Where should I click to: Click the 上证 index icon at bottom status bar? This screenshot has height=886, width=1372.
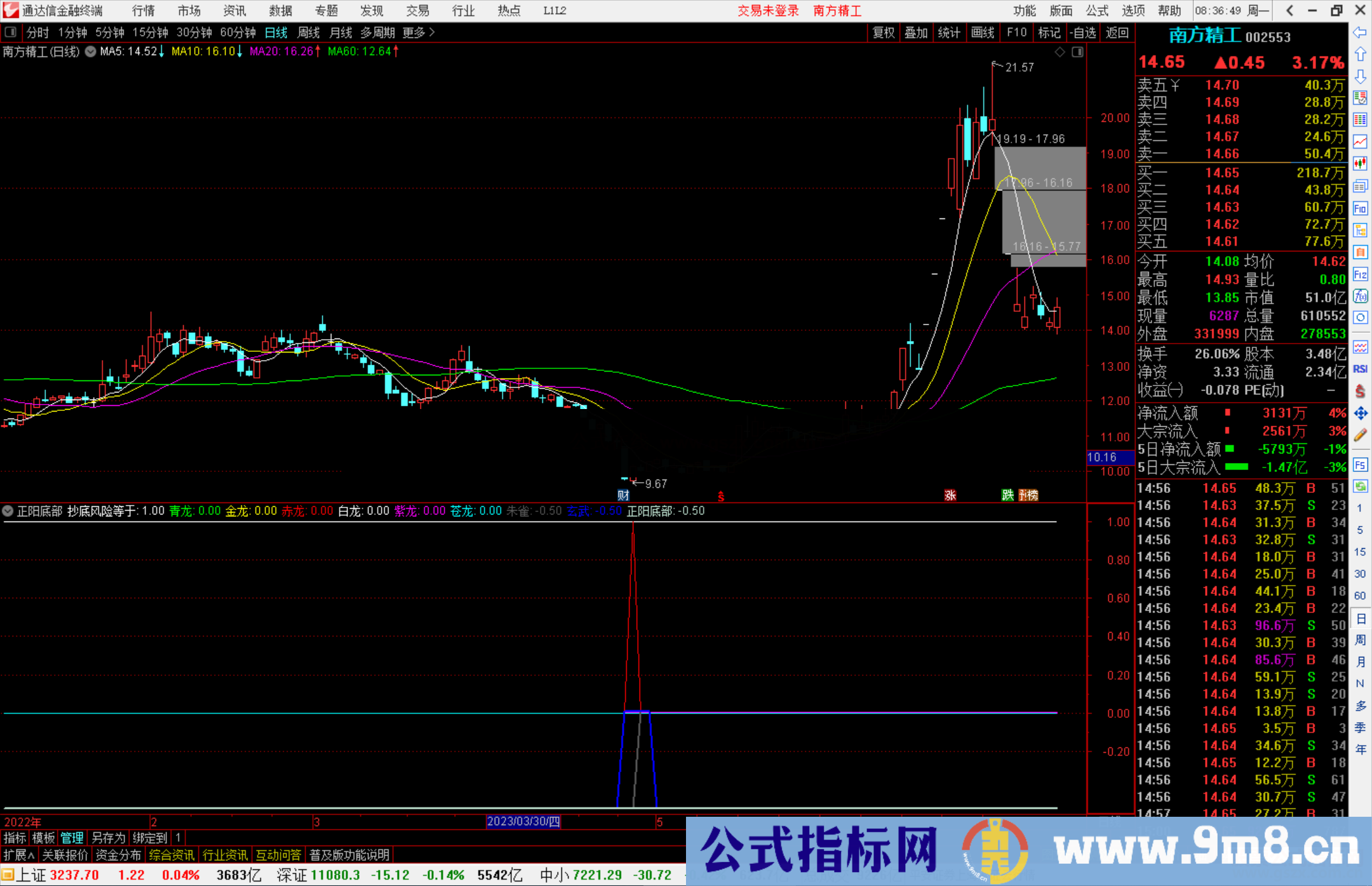[10, 875]
